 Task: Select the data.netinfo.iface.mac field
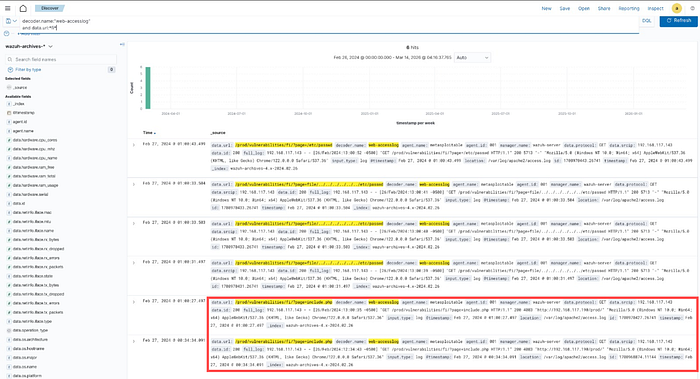[x=32, y=212]
